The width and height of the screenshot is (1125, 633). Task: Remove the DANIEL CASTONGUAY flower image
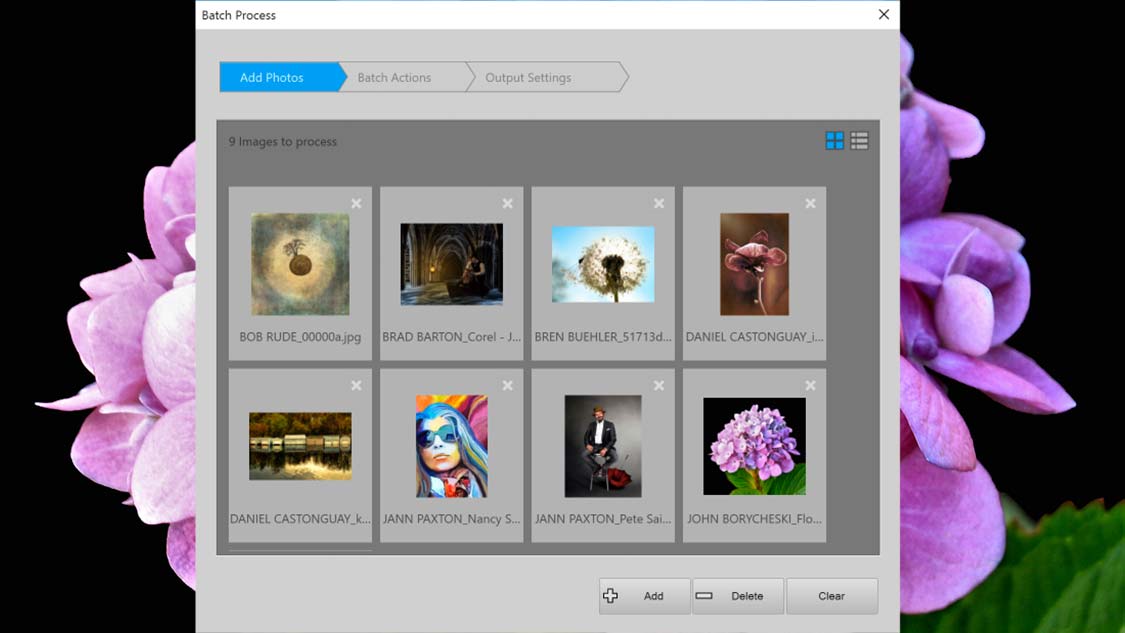coord(810,203)
